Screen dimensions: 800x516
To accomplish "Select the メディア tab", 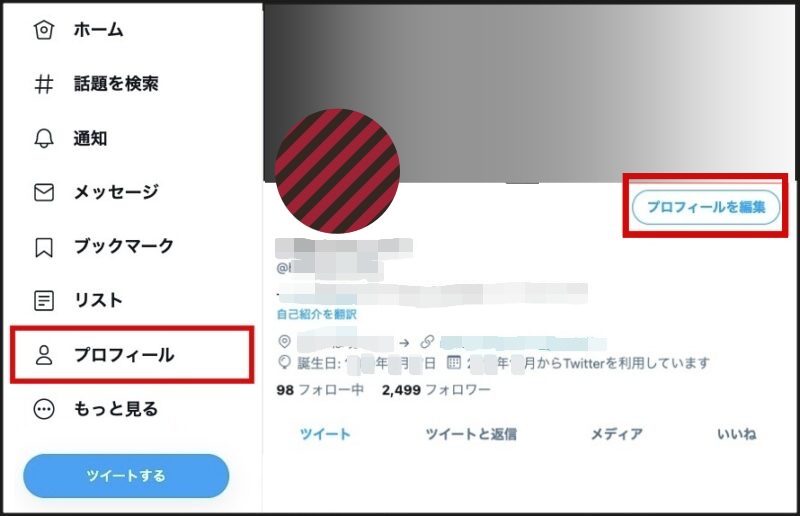I will coord(616,434).
